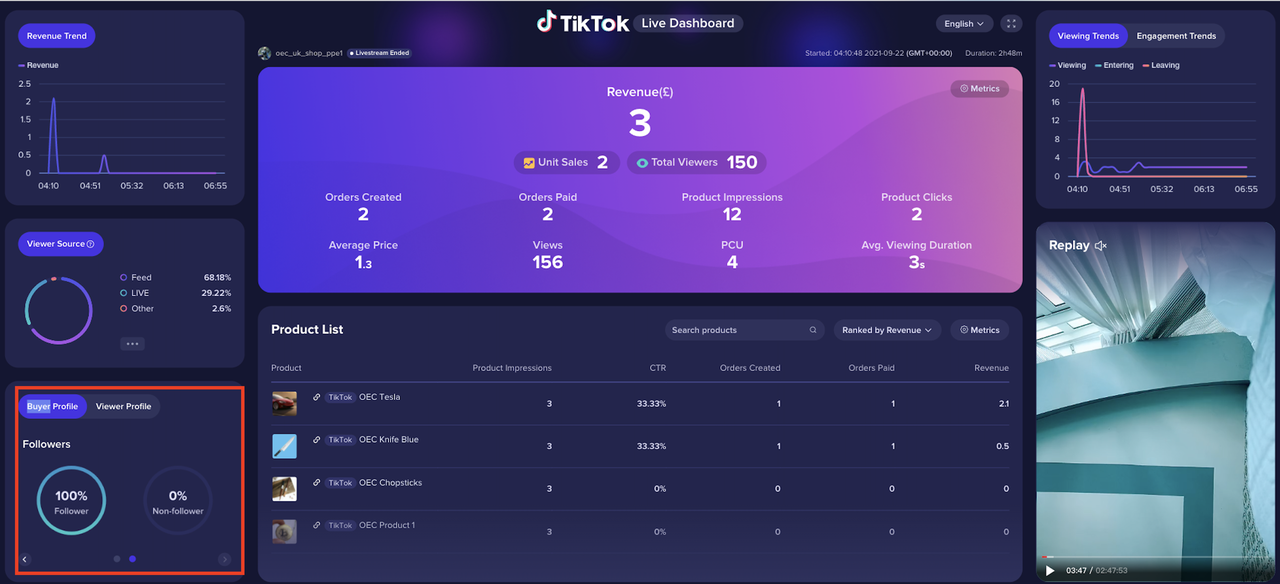
Task: Click the Metrics button in Product List
Action: tap(979, 330)
